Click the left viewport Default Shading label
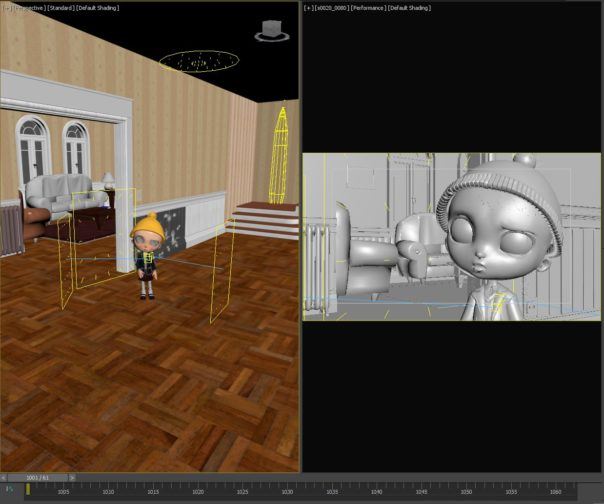The height and width of the screenshot is (504, 604). (x=96, y=6)
